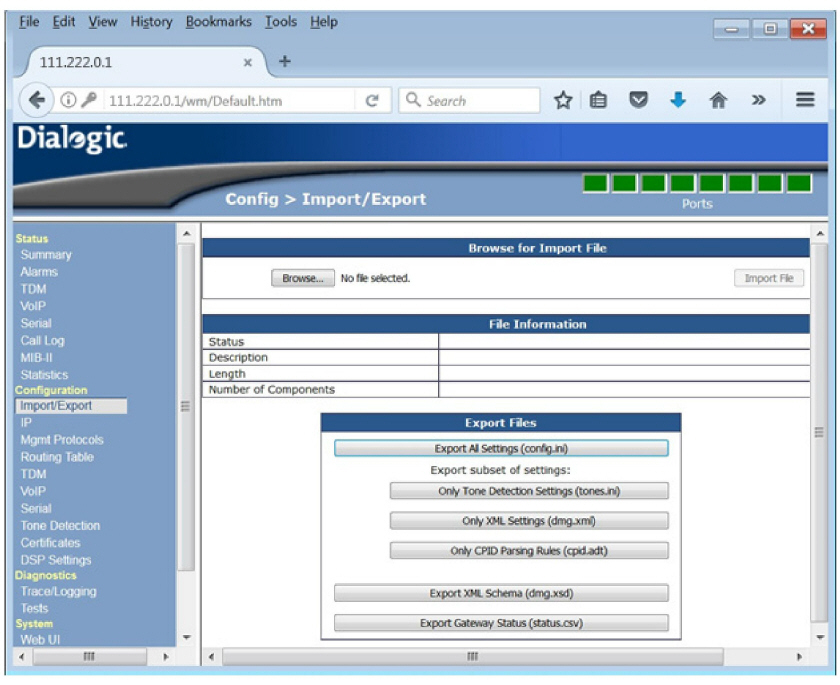Open the Help menu
The width and height of the screenshot is (840, 685).
(x=324, y=22)
